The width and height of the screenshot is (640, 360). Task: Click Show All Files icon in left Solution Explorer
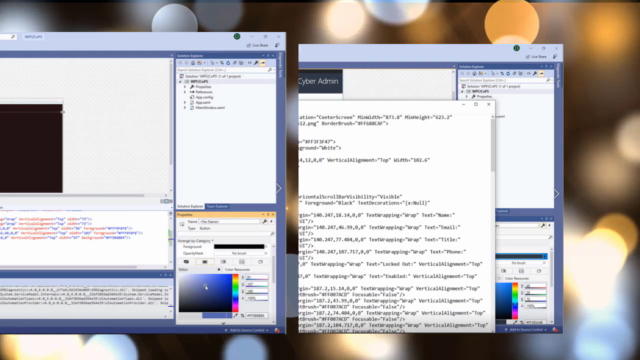click(x=241, y=63)
